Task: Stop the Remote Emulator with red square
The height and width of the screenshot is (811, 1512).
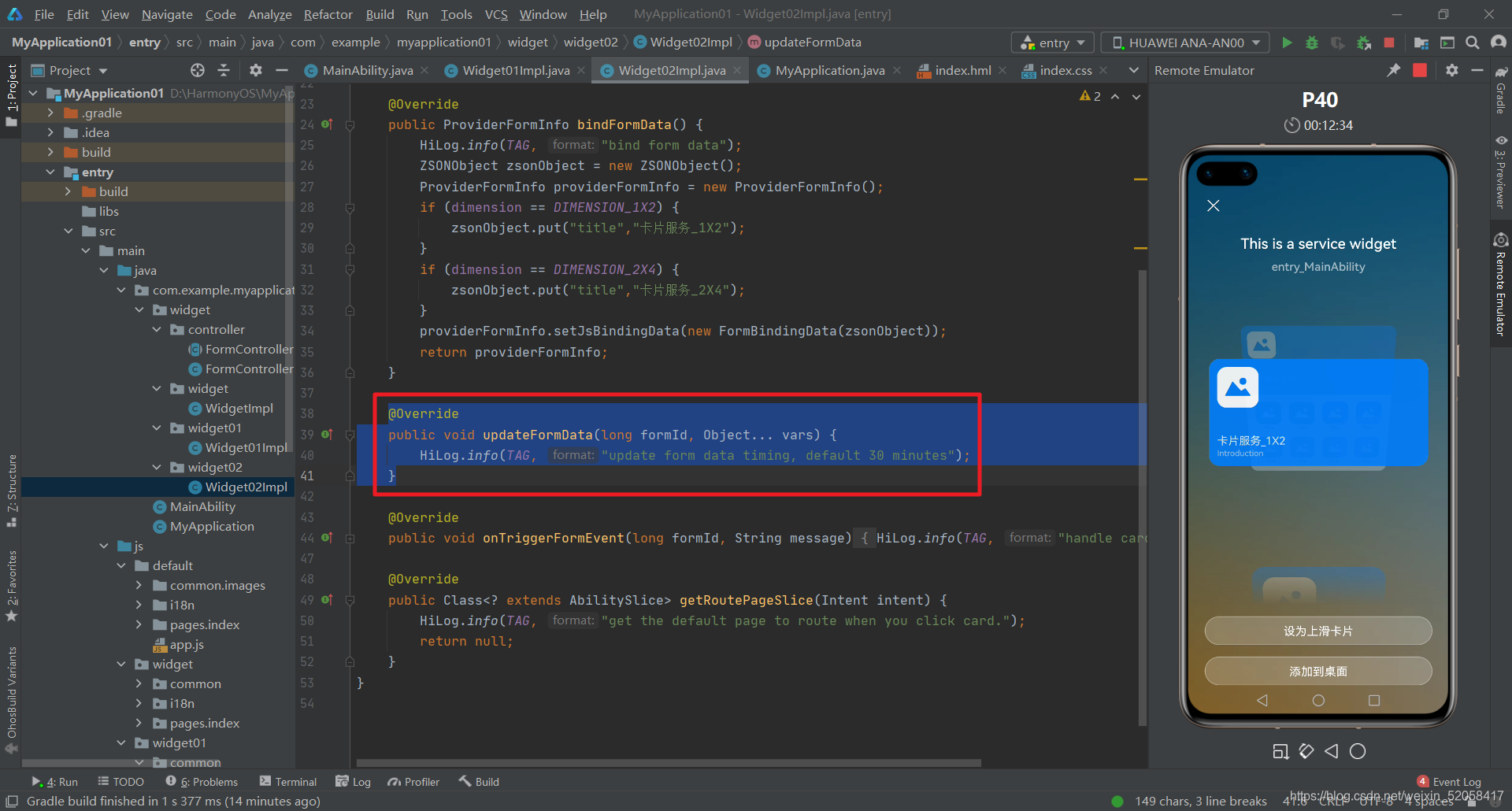Action: coord(1420,70)
